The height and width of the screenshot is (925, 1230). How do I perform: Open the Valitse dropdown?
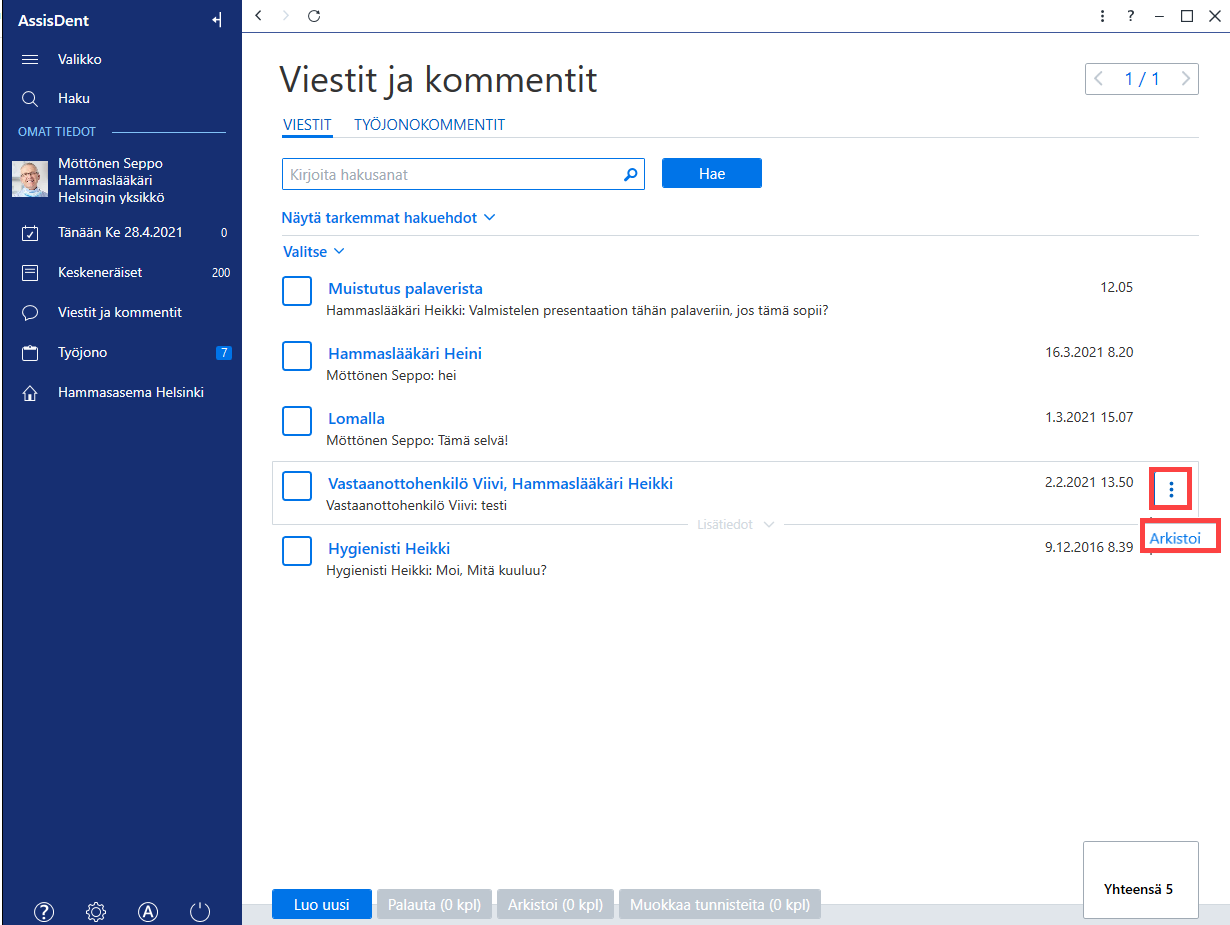coord(313,252)
